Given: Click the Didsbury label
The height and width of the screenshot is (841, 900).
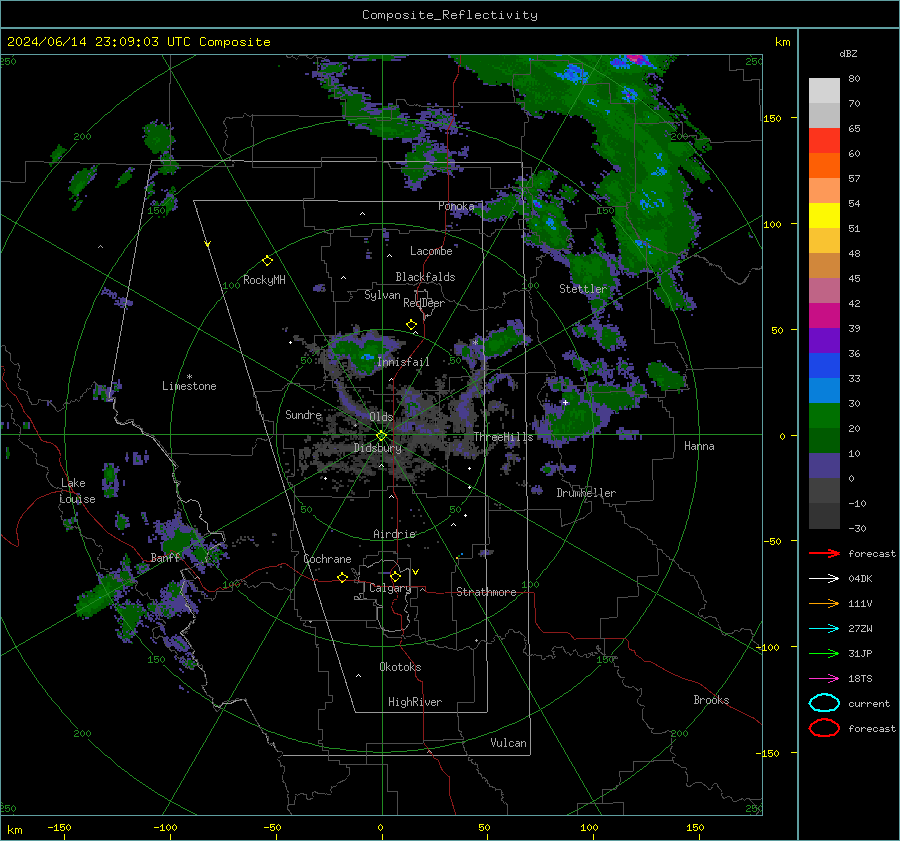Looking at the screenshot, I should click(378, 448).
